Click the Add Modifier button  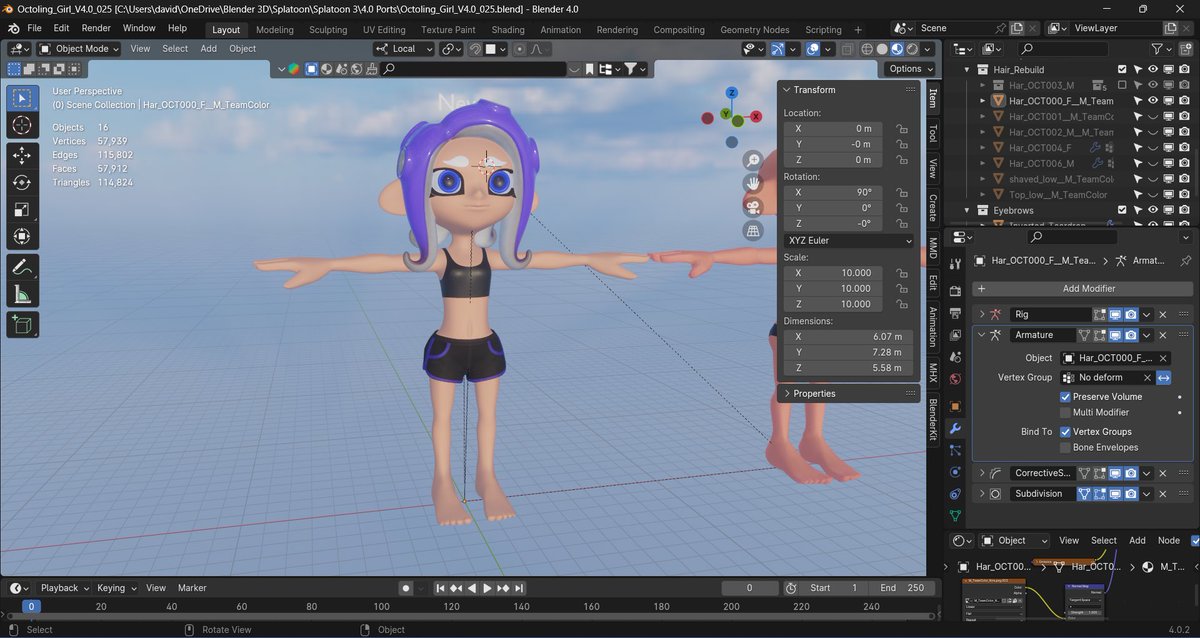(1082, 288)
